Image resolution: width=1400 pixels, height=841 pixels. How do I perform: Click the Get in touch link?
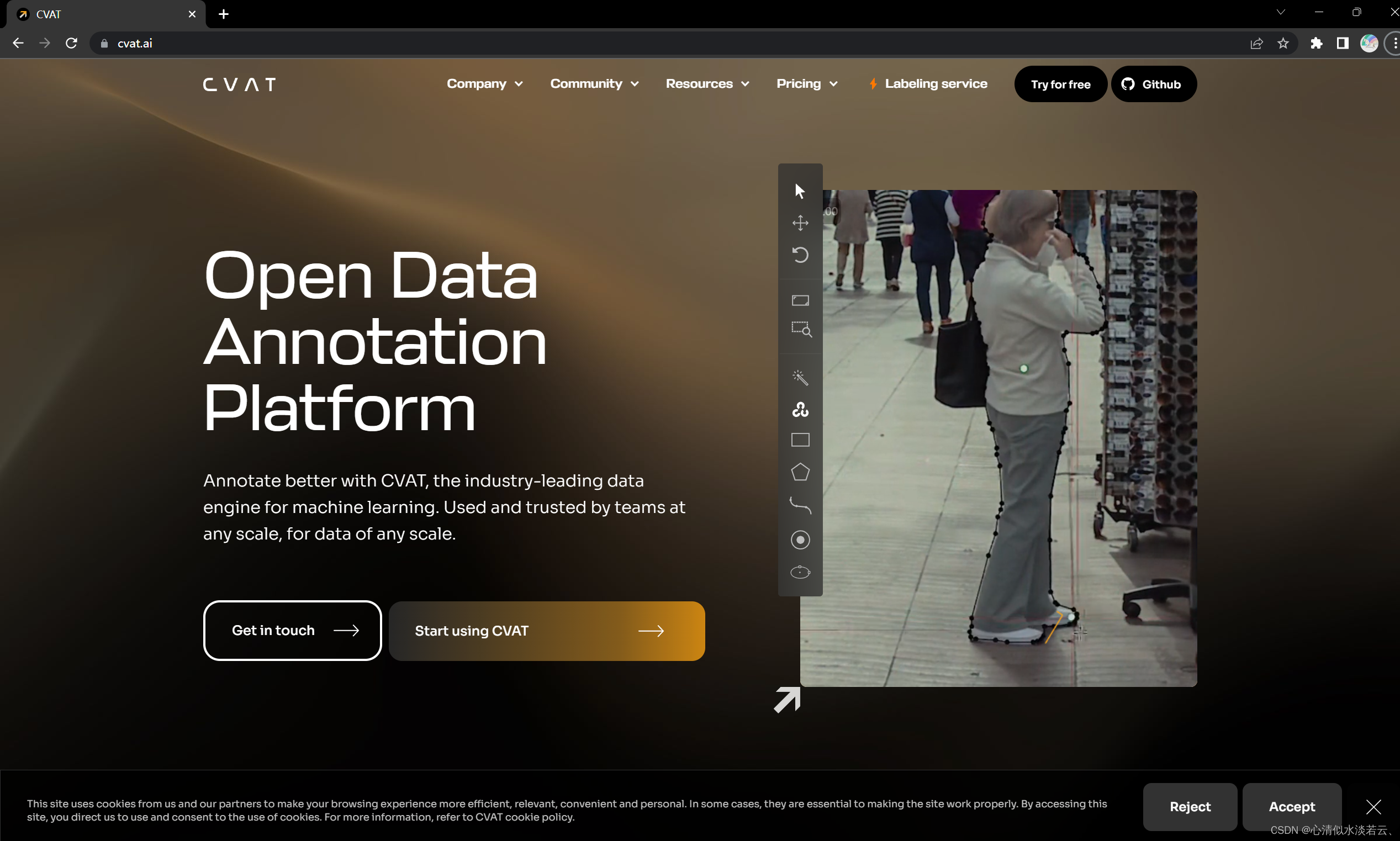coord(291,630)
